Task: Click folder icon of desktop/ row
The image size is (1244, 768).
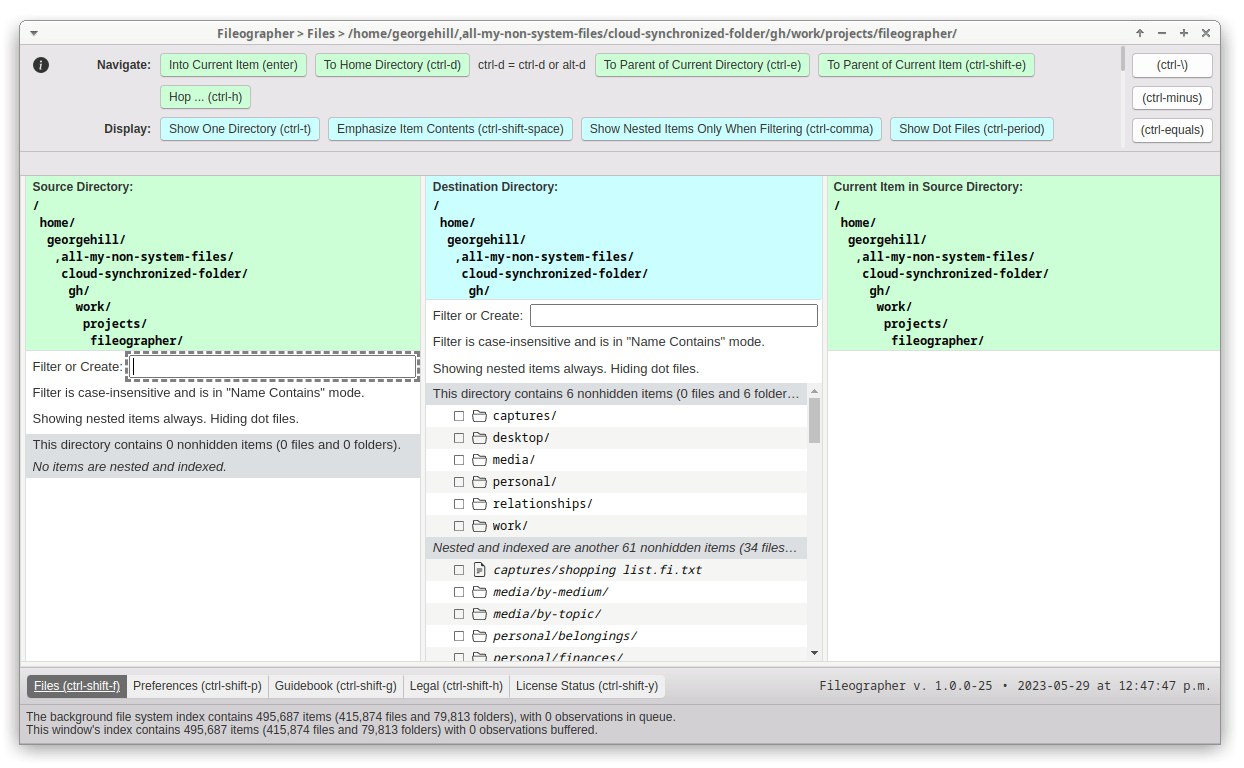Action: (479, 438)
